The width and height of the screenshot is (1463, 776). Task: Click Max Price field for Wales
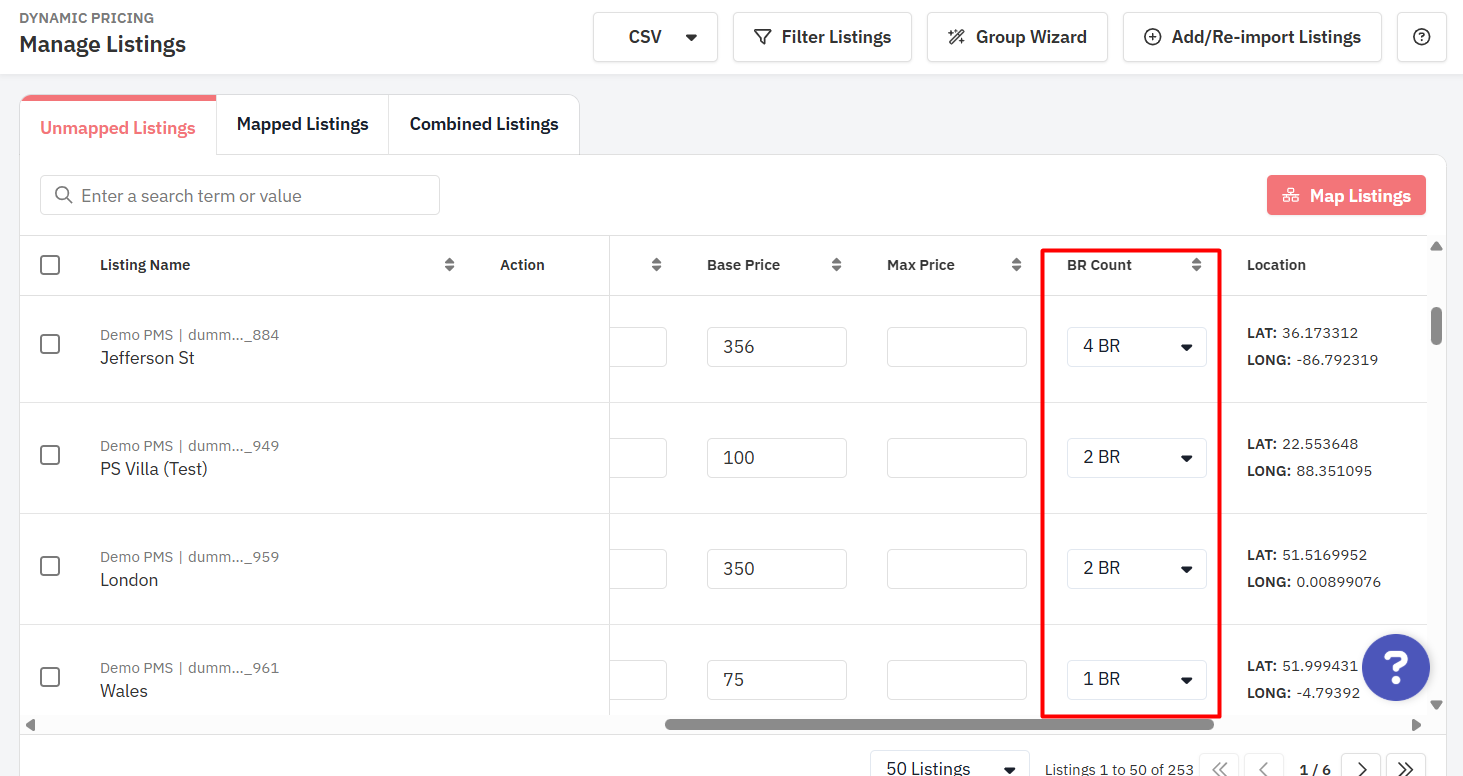(x=957, y=680)
